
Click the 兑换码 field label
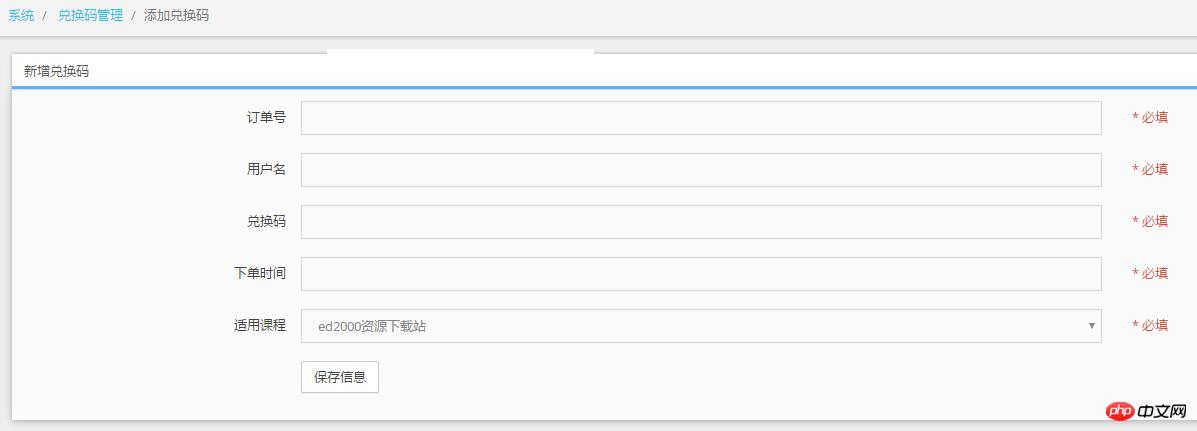click(266, 222)
